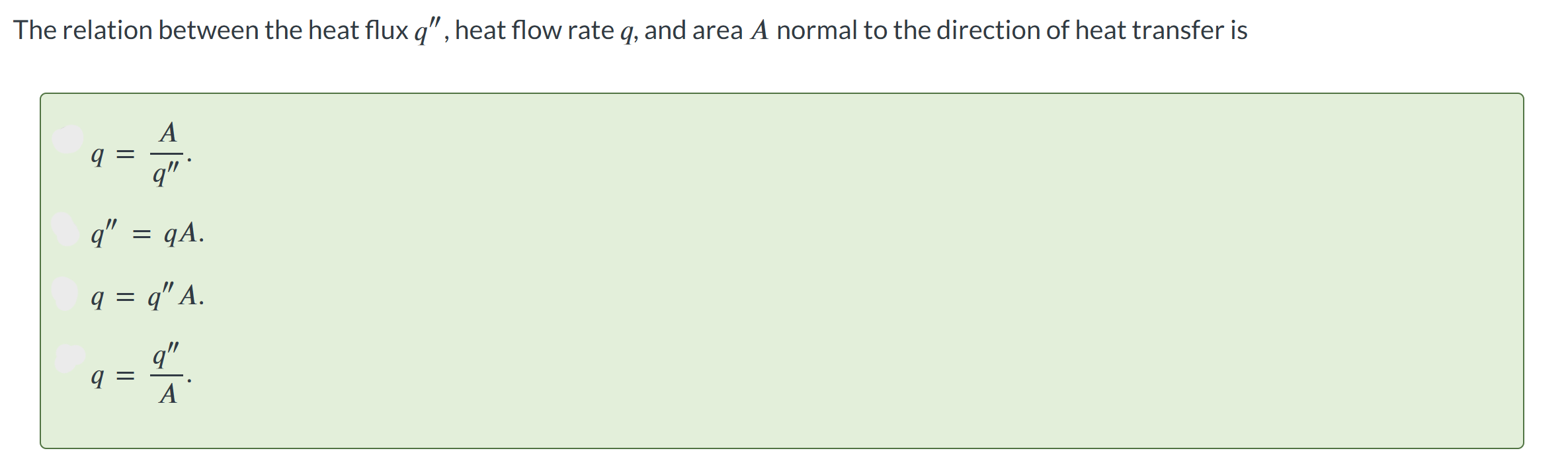Click the formula text q = A over q″
The image size is (1568, 463).
pos(142,154)
